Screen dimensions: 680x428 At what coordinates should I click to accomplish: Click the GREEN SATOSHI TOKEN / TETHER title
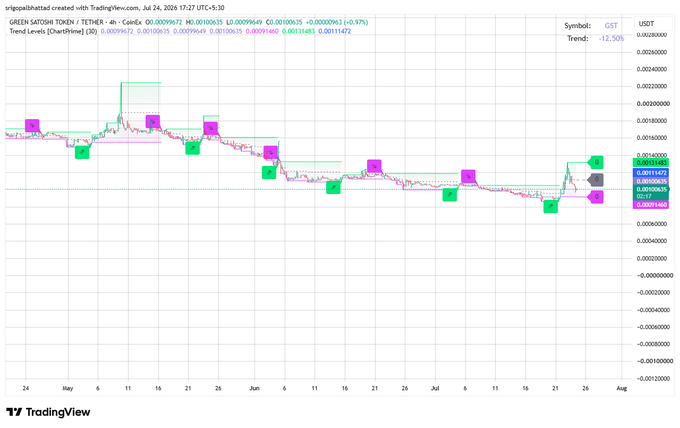coord(56,22)
